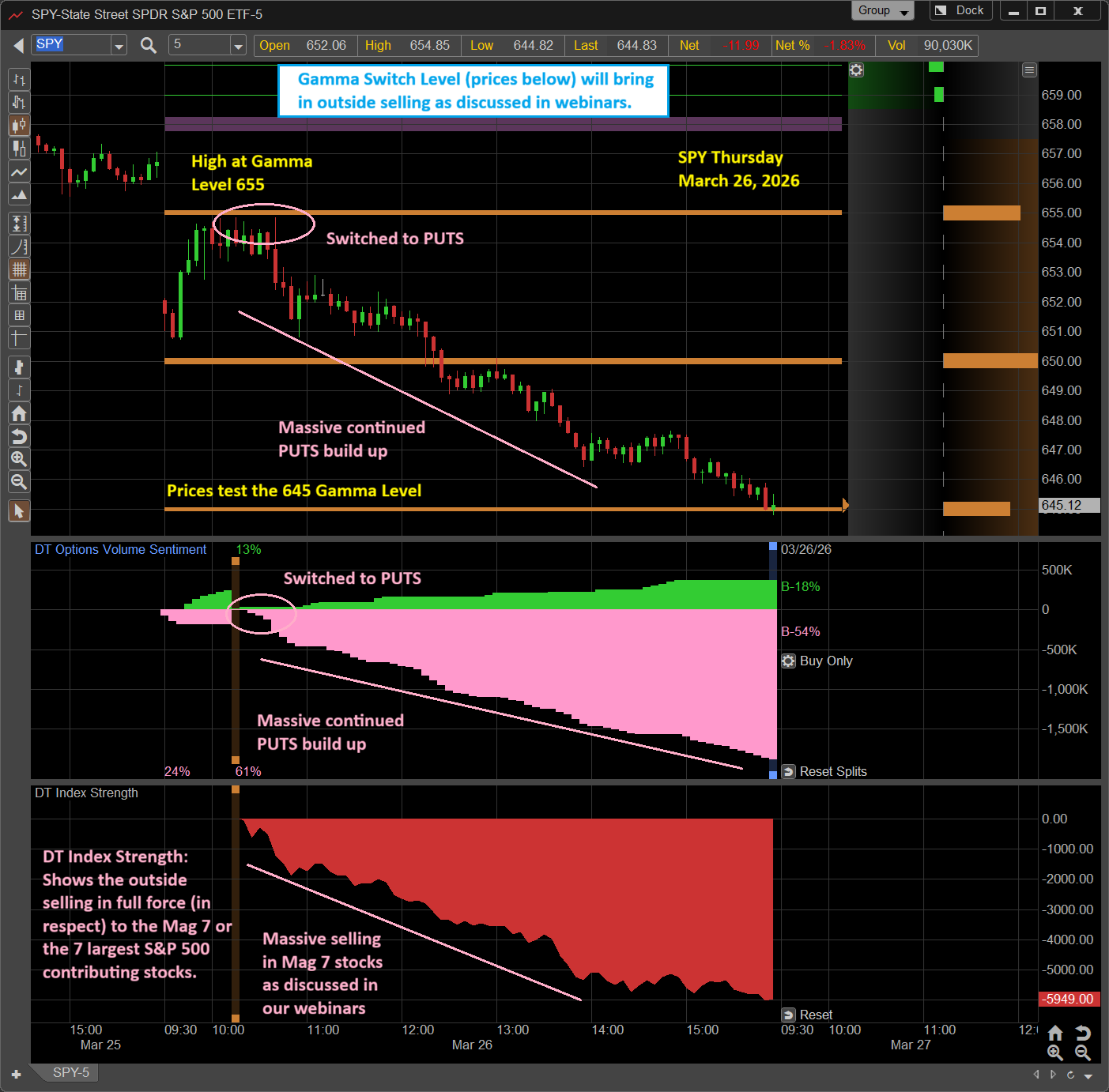Click the crosshair cursor tool
The width and height of the screenshot is (1109, 1092).
(x=19, y=338)
